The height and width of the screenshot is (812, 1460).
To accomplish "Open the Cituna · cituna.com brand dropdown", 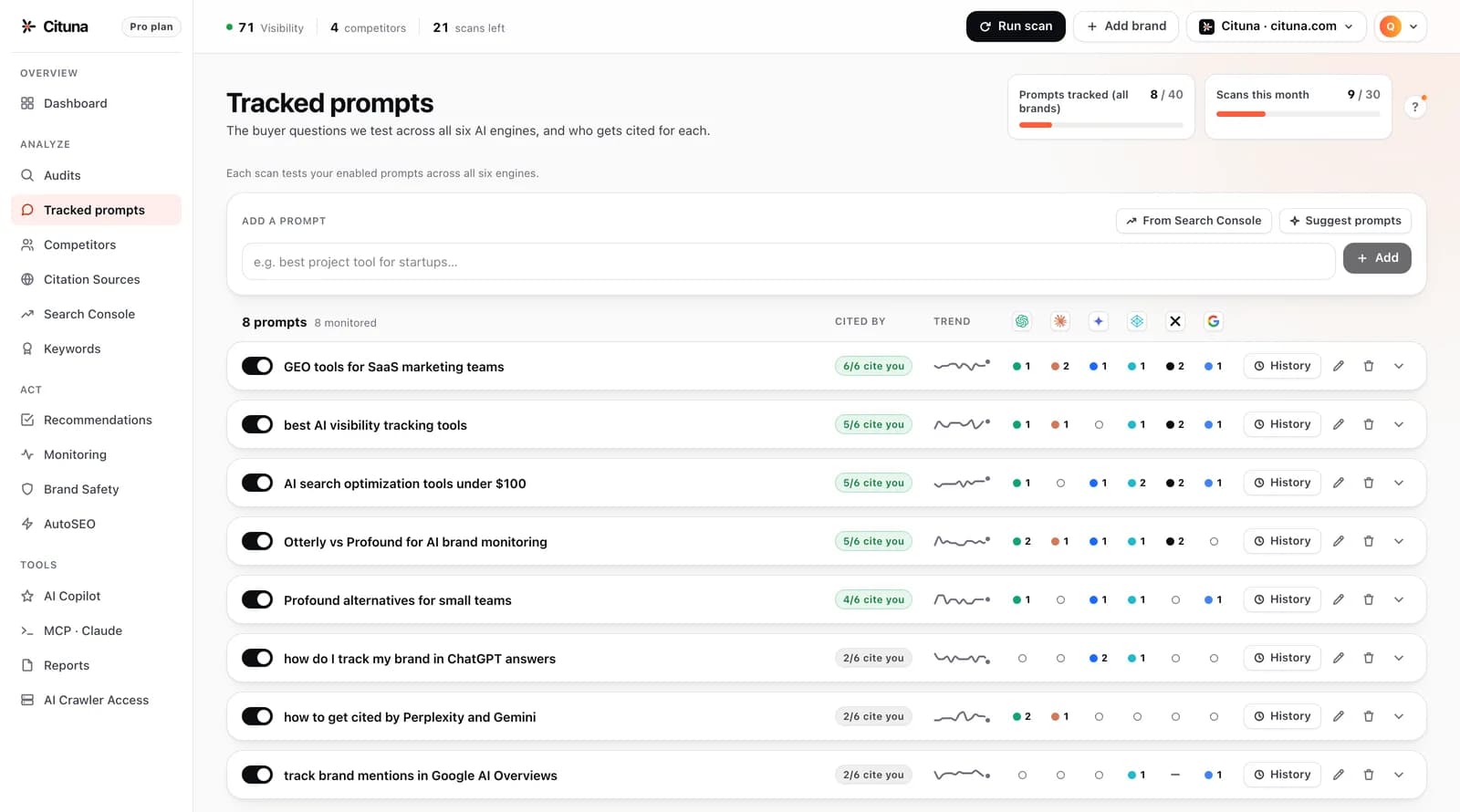I will pyautogui.click(x=1276, y=26).
